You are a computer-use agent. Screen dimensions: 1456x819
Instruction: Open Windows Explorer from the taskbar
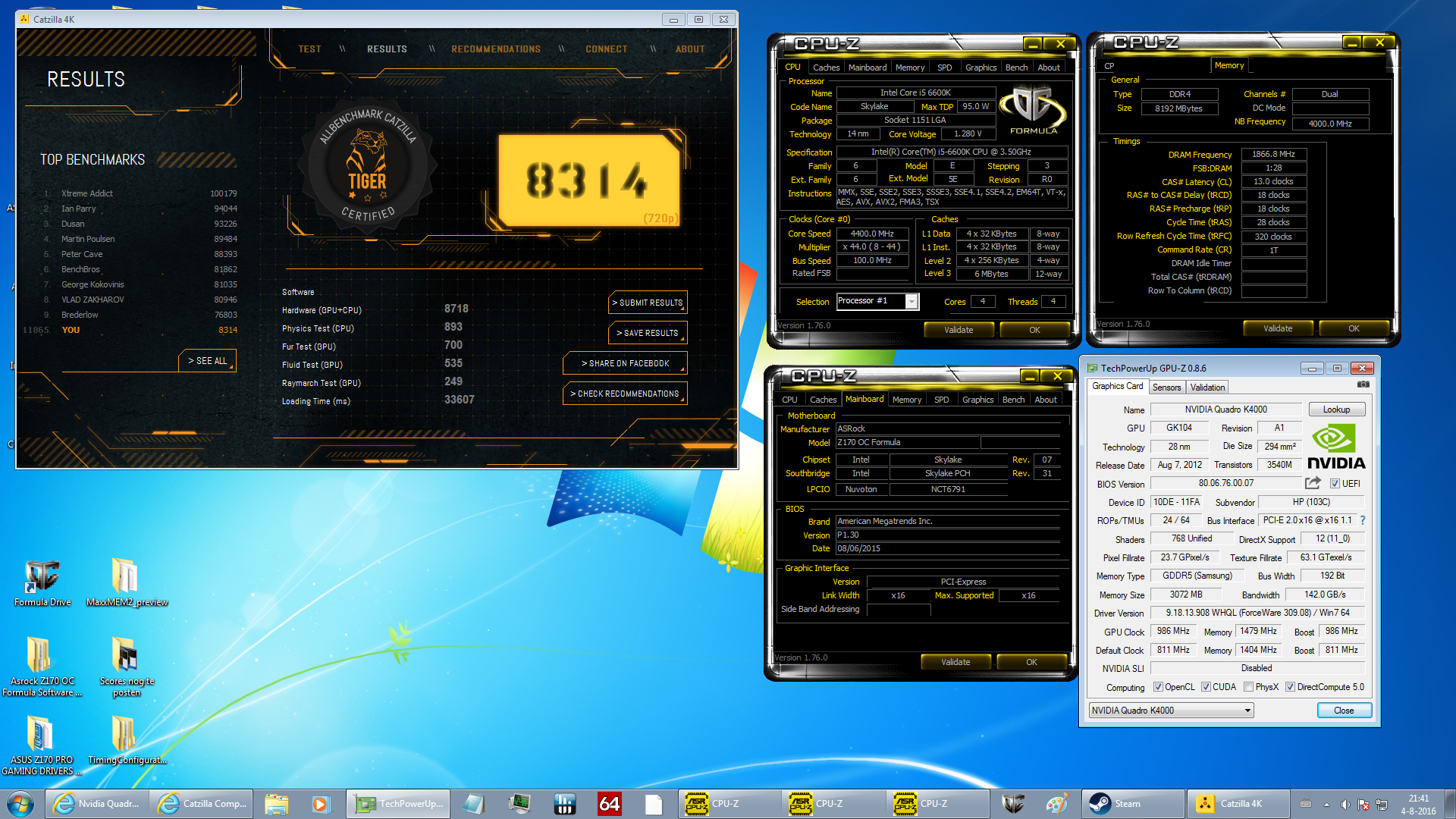coord(277,804)
